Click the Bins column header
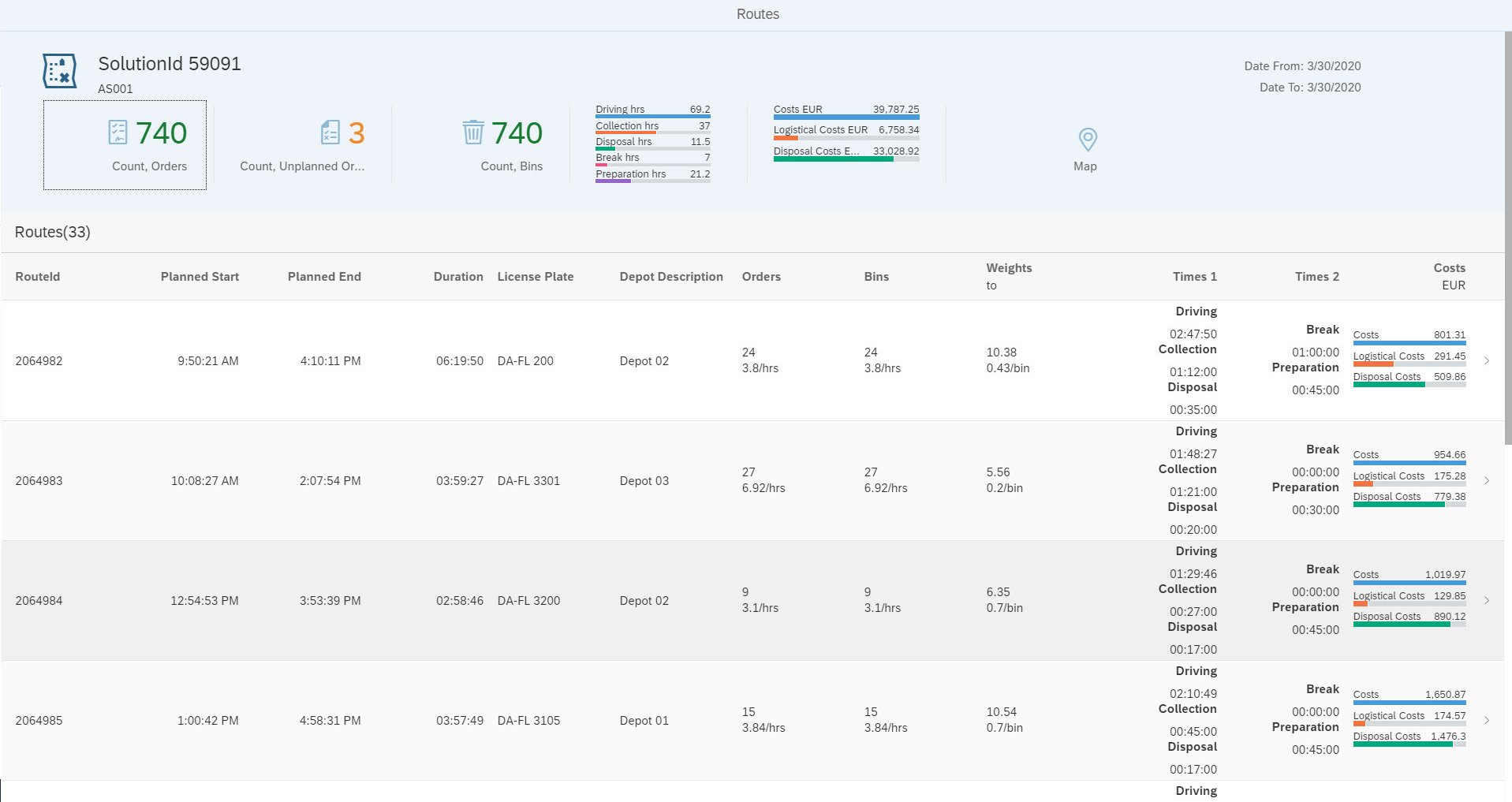Image resolution: width=1512 pixels, height=802 pixels. pyautogui.click(x=876, y=277)
